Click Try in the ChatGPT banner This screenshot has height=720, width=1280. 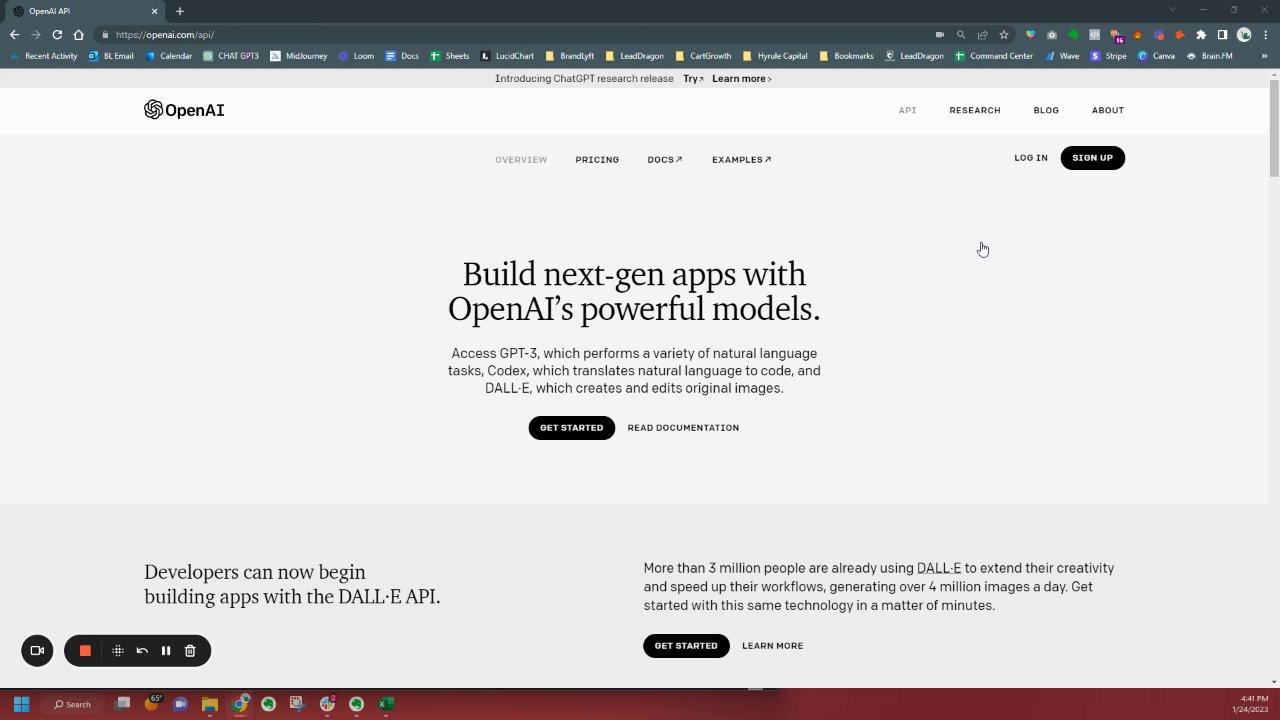point(693,79)
